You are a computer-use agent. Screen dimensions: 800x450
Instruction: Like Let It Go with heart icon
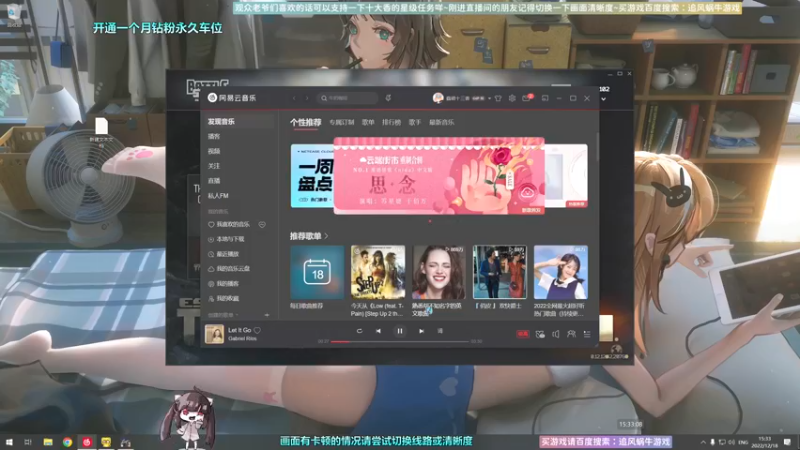[x=258, y=330]
